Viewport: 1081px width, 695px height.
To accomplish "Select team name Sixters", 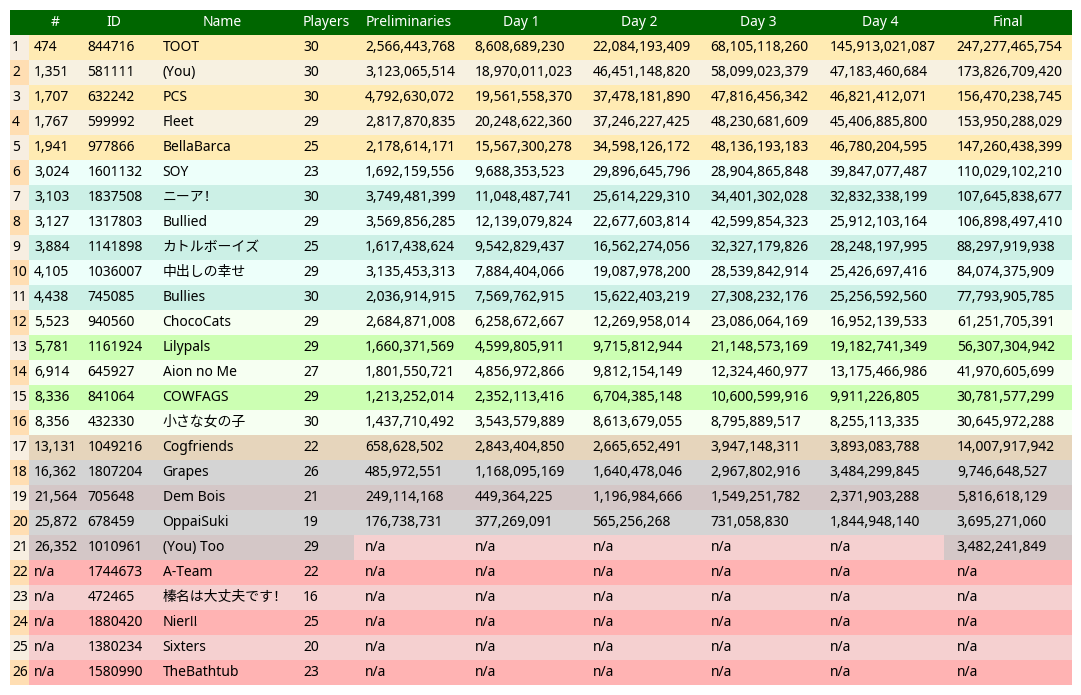I will 184,646.
